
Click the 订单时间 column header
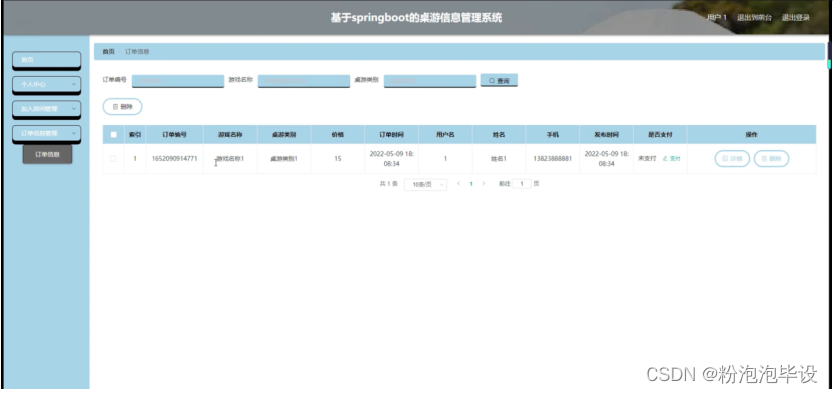pos(391,134)
